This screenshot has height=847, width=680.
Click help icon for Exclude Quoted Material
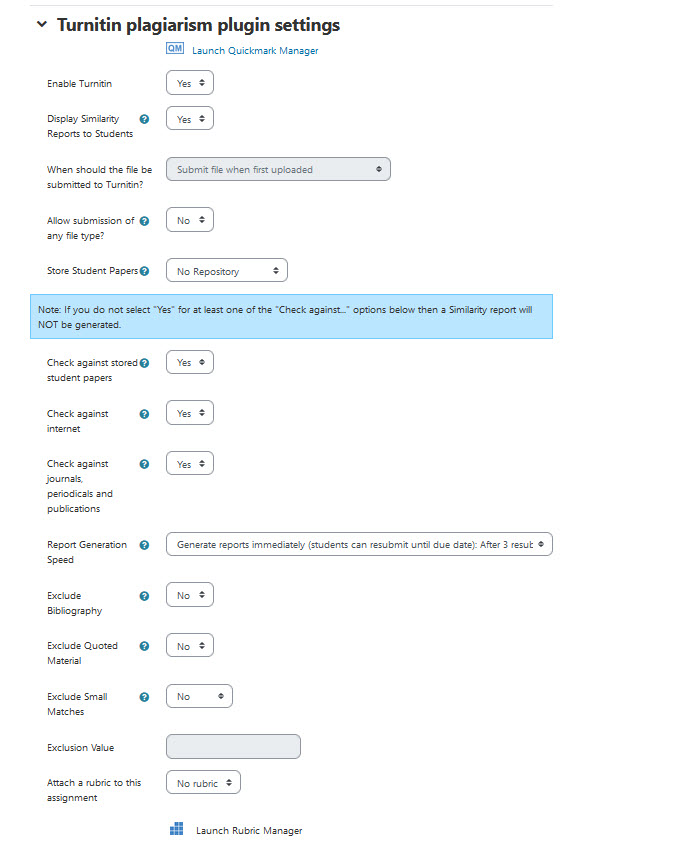click(x=144, y=646)
